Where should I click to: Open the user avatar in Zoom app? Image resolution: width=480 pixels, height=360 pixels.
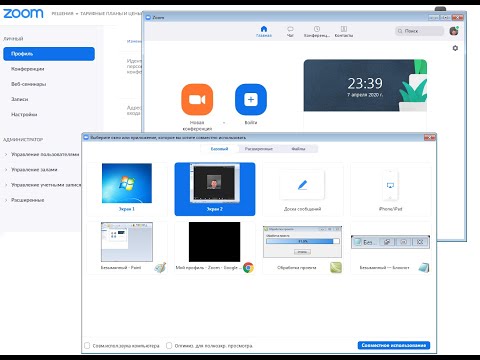(454, 31)
